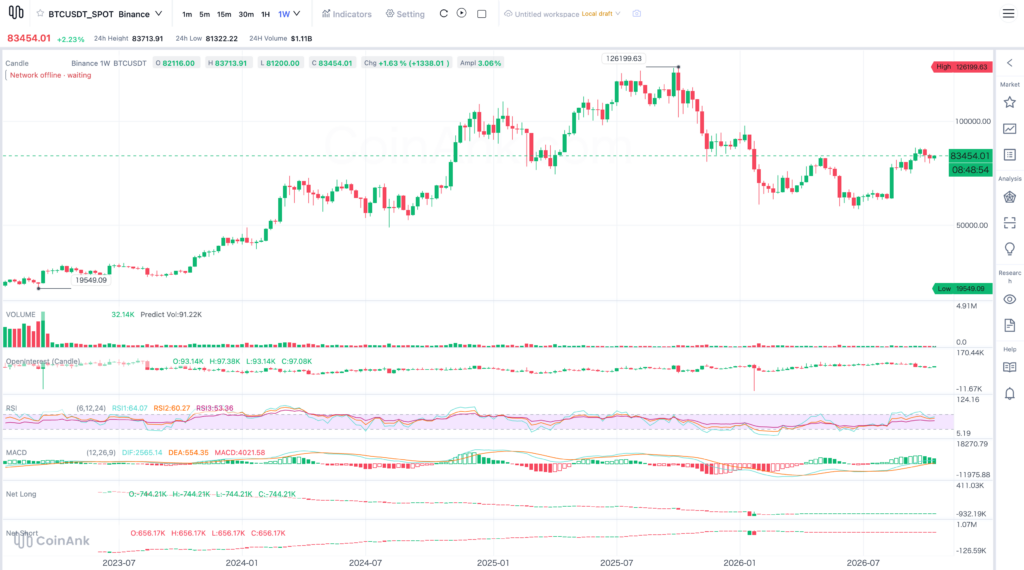Click the fullscreen square icon in the toolbar
The image size is (1024, 570).
[482, 14]
